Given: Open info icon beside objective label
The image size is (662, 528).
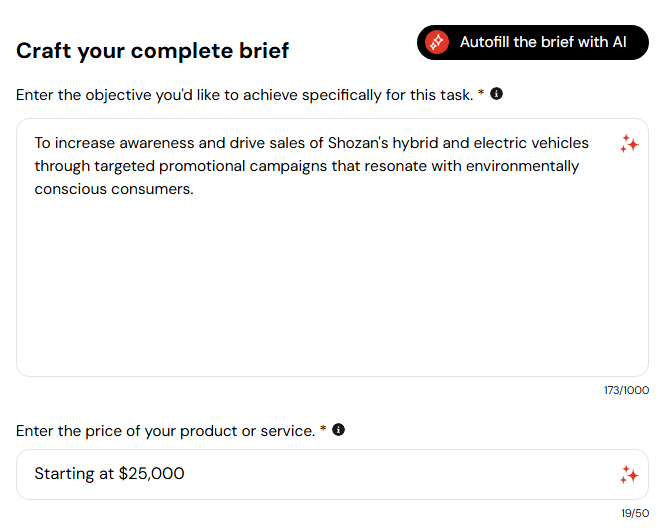Looking at the screenshot, I should click(x=496, y=94).
